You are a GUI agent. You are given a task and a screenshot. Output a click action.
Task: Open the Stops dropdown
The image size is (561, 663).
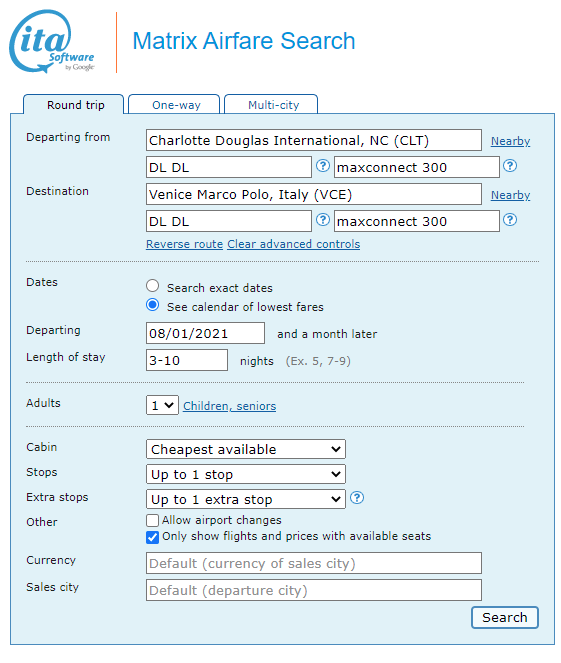click(x=246, y=474)
